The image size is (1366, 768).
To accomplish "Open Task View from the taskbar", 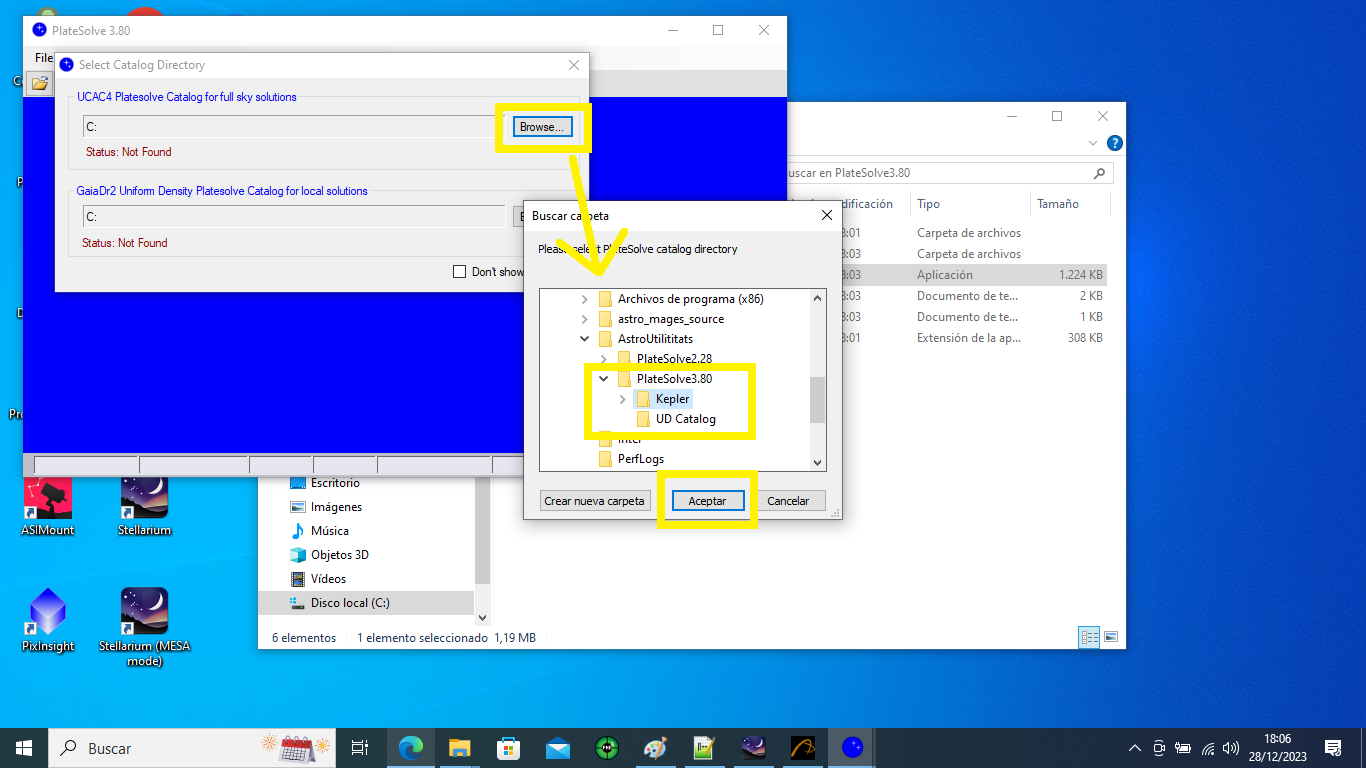I will [x=360, y=747].
